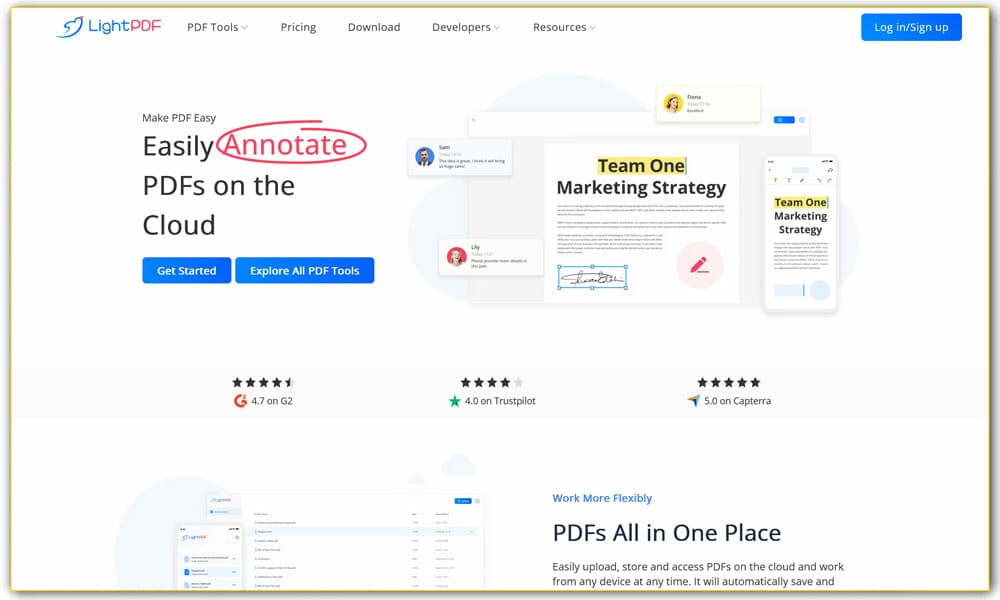The width and height of the screenshot is (1000, 600).
Task: Click the Trustpilot star icon
Action: (455, 399)
